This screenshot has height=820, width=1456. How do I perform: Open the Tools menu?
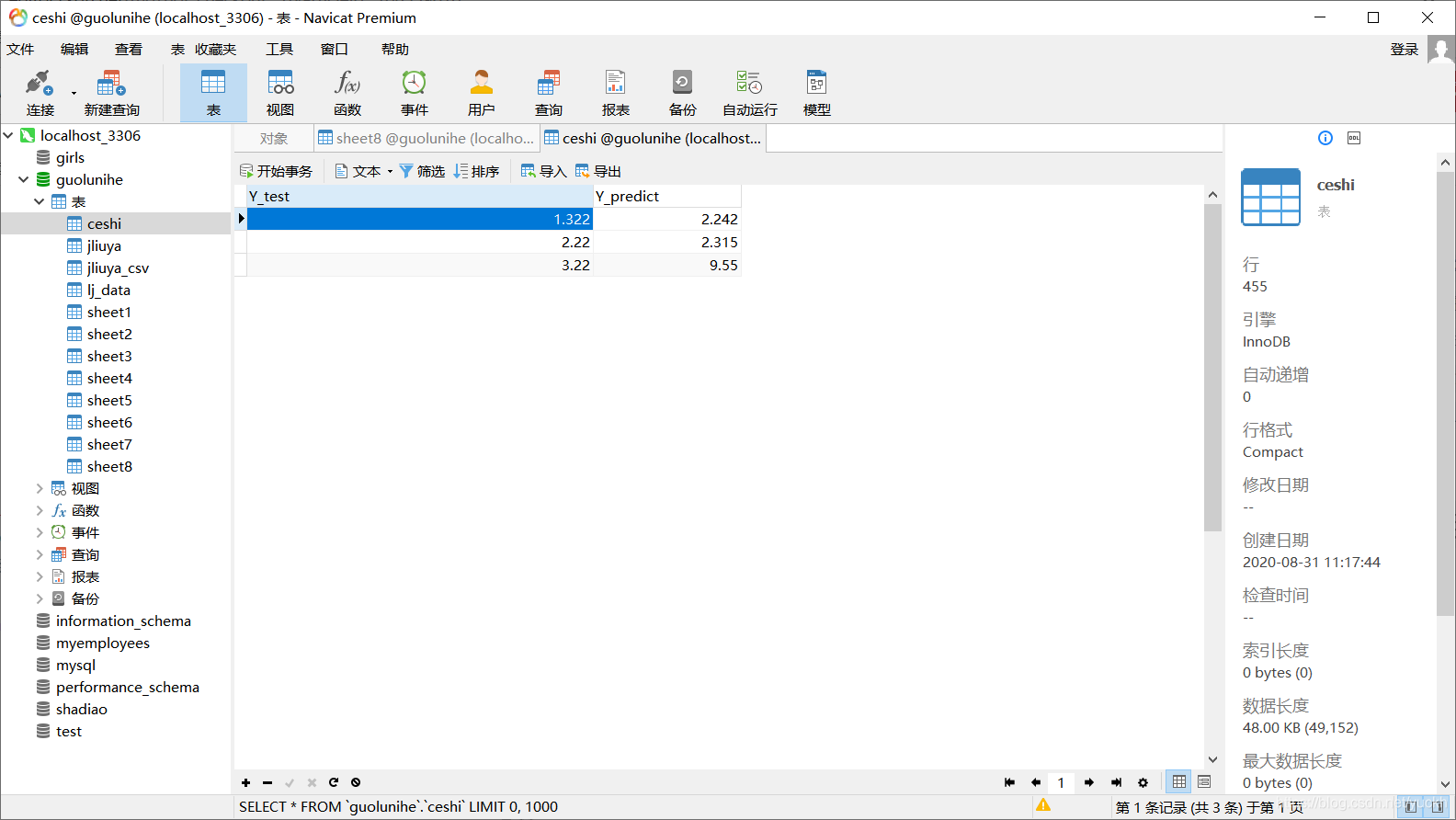(279, 49)
